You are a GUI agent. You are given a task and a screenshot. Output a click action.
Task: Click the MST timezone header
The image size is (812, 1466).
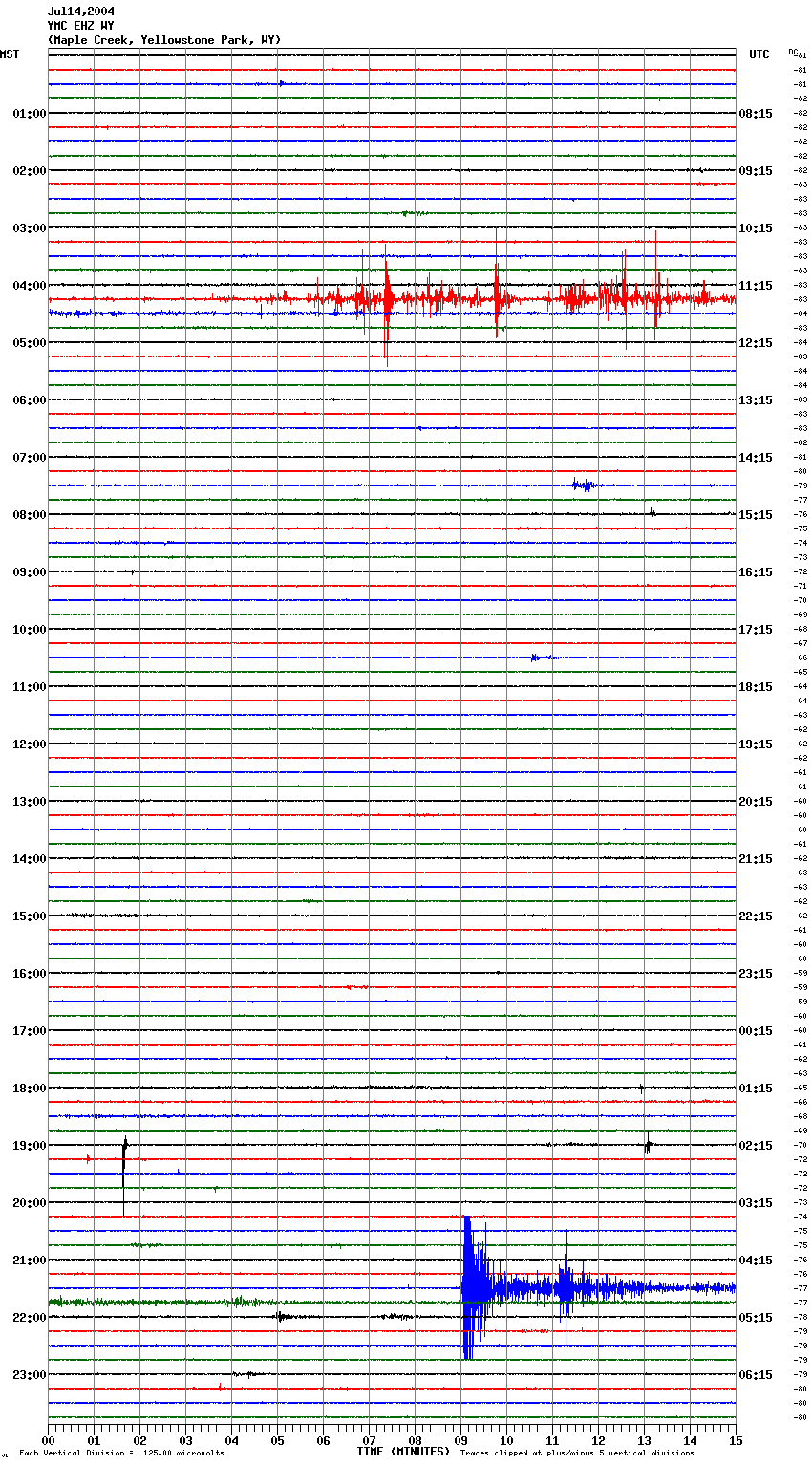click(10, 54)
